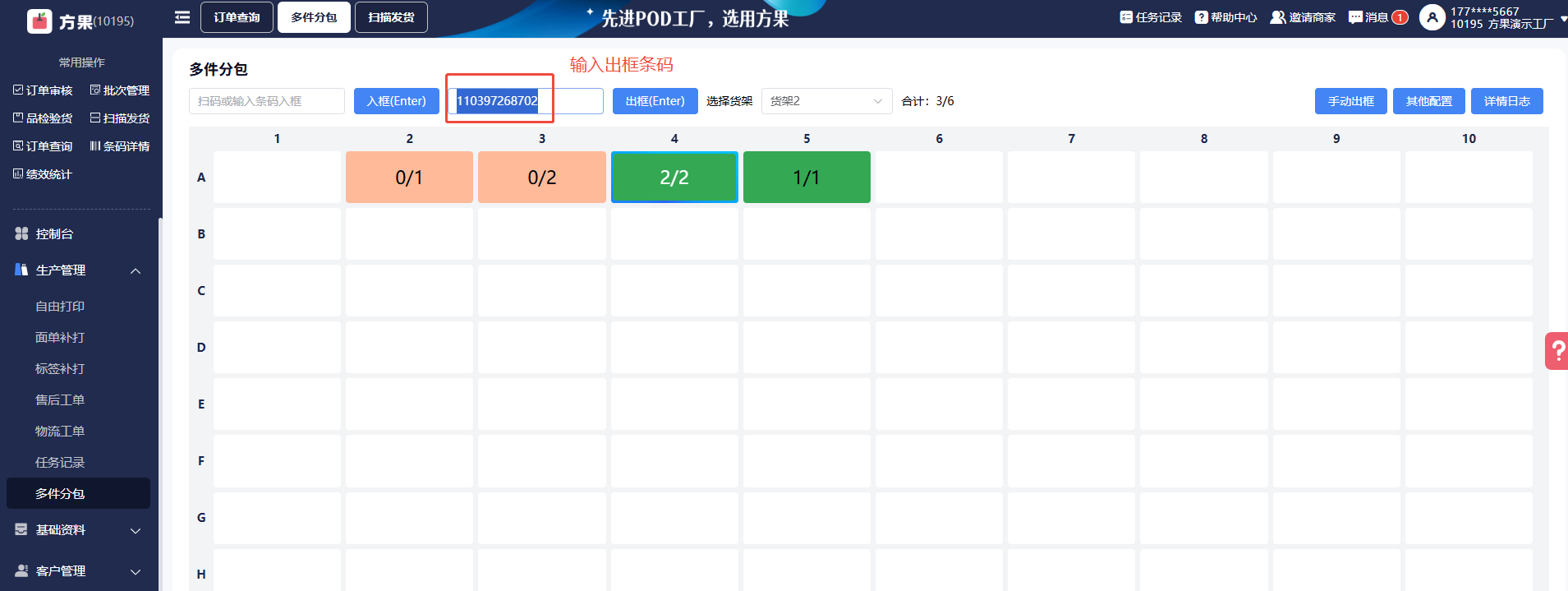
Task: Click the 手动出框 button
Action: (x=1351, y=101)
